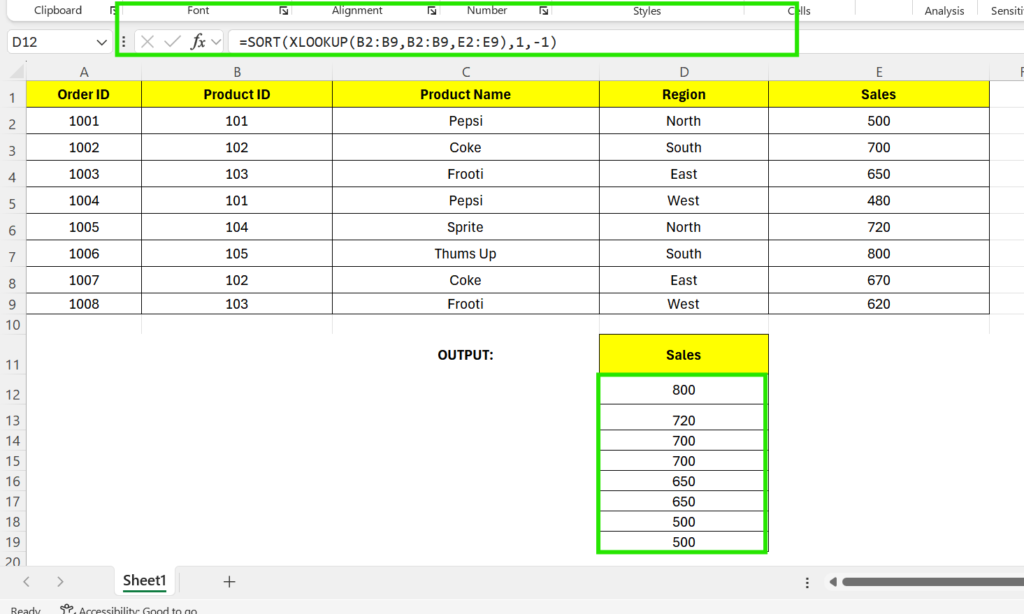
Task: Click the Thums Up product cell
Action: pyautogui.click(x=466, y=253)
